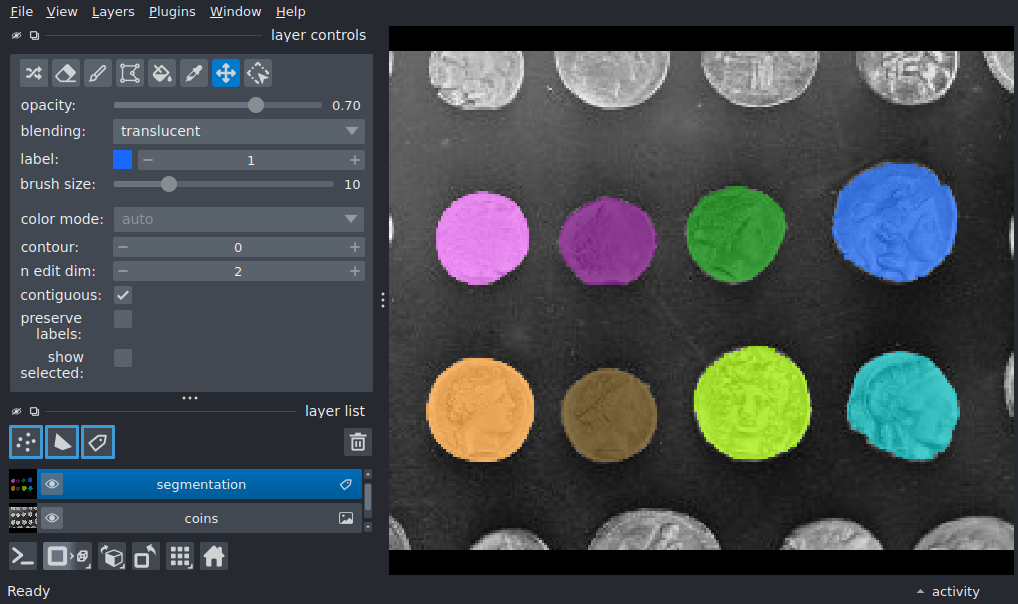Delete selected layer with trash icon

click(x=358, y=442)
